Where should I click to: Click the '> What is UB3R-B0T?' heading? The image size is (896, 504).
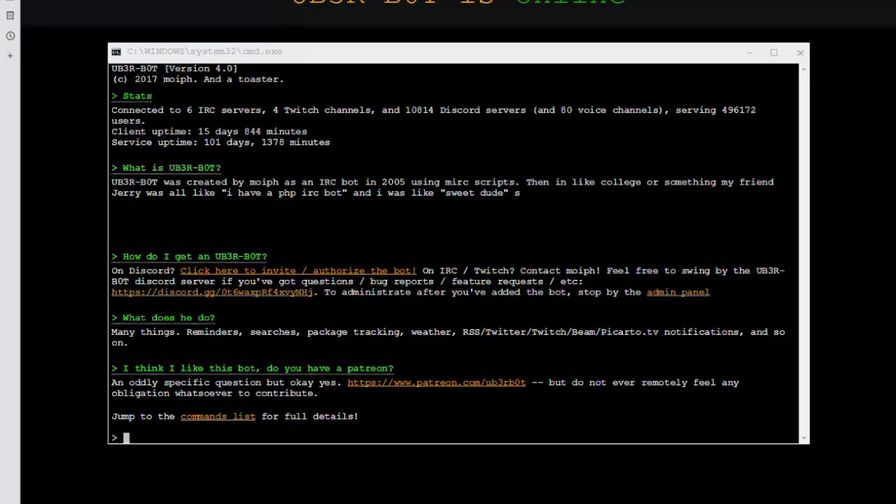(166, 168)
